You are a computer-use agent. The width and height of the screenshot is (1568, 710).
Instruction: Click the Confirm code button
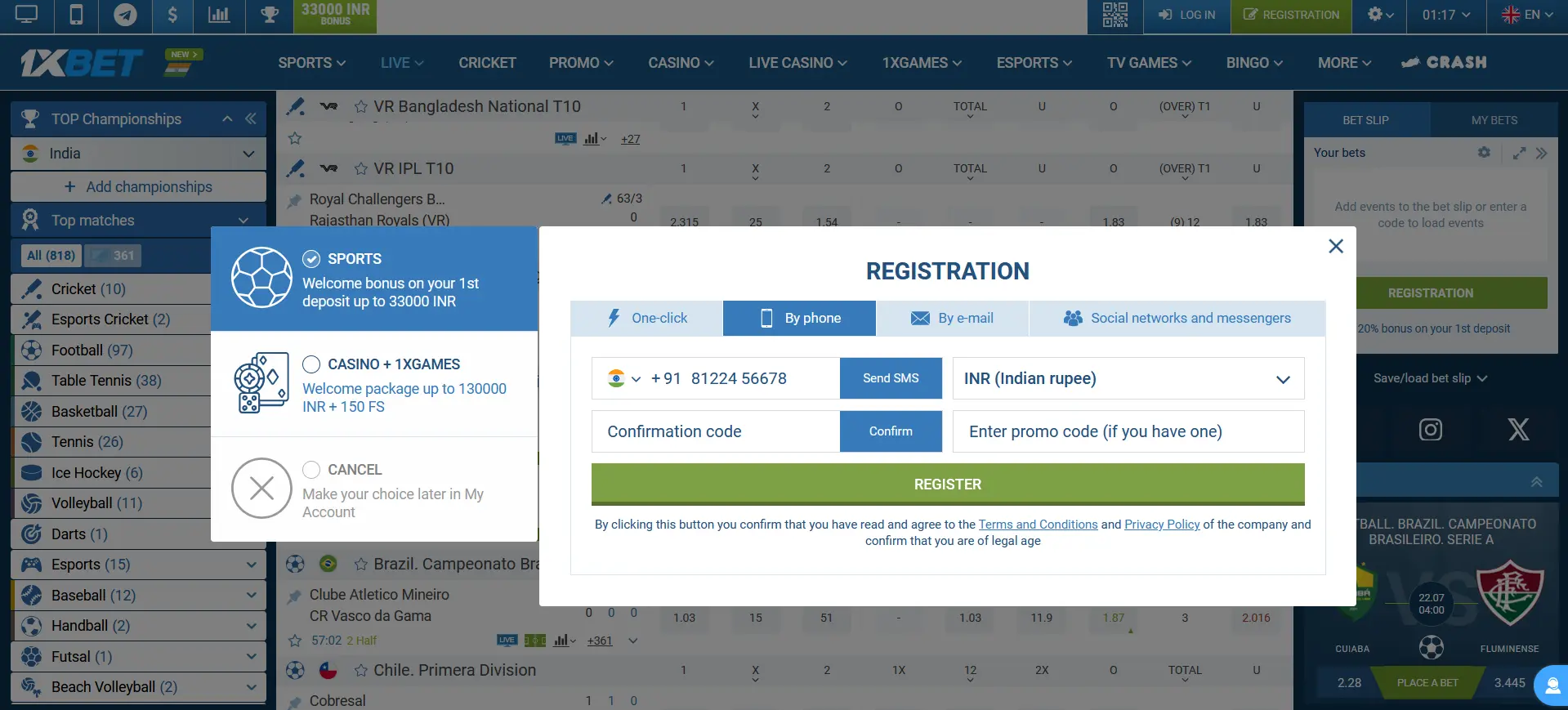click(891, 431)
